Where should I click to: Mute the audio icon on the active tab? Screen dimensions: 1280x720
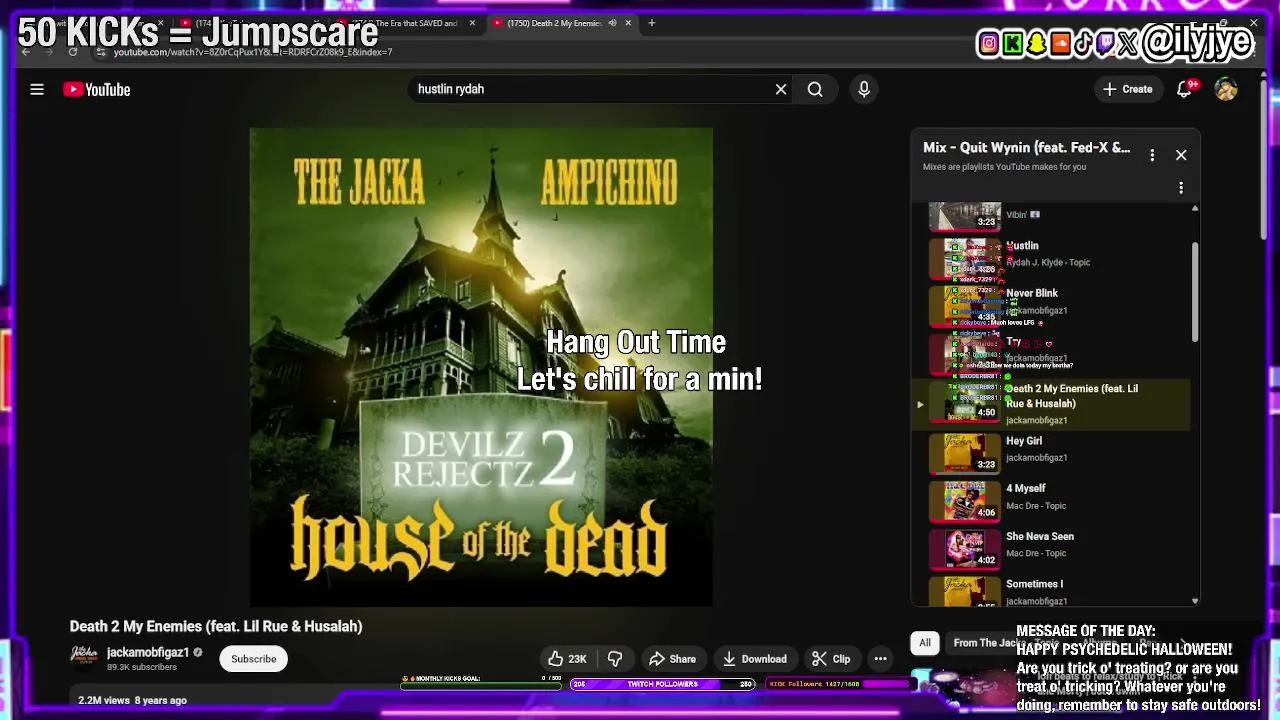pyautogui.click(x=612, y=23)
